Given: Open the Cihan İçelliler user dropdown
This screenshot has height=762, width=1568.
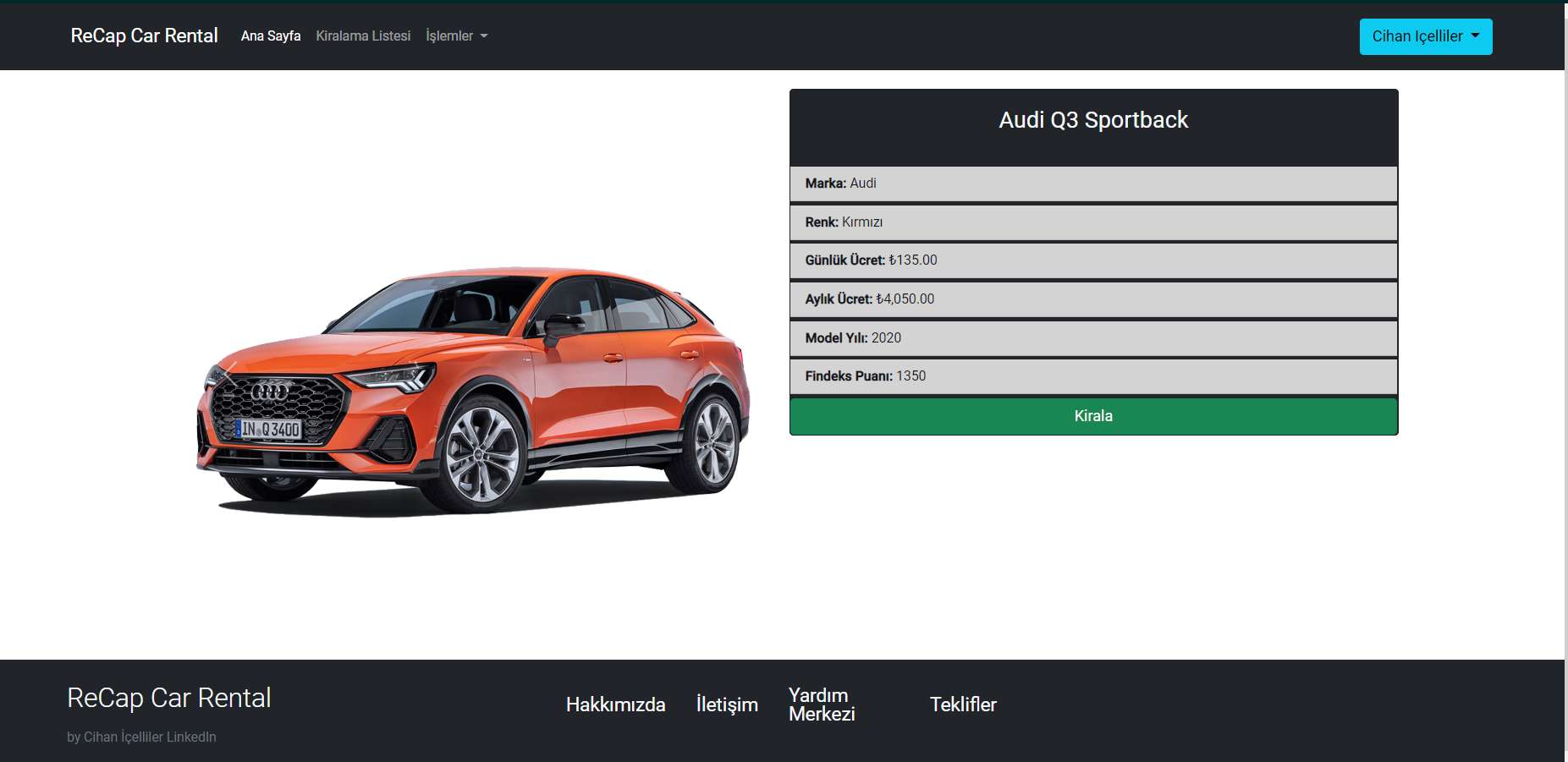Looking at the screenshot, I should 1426,36.
